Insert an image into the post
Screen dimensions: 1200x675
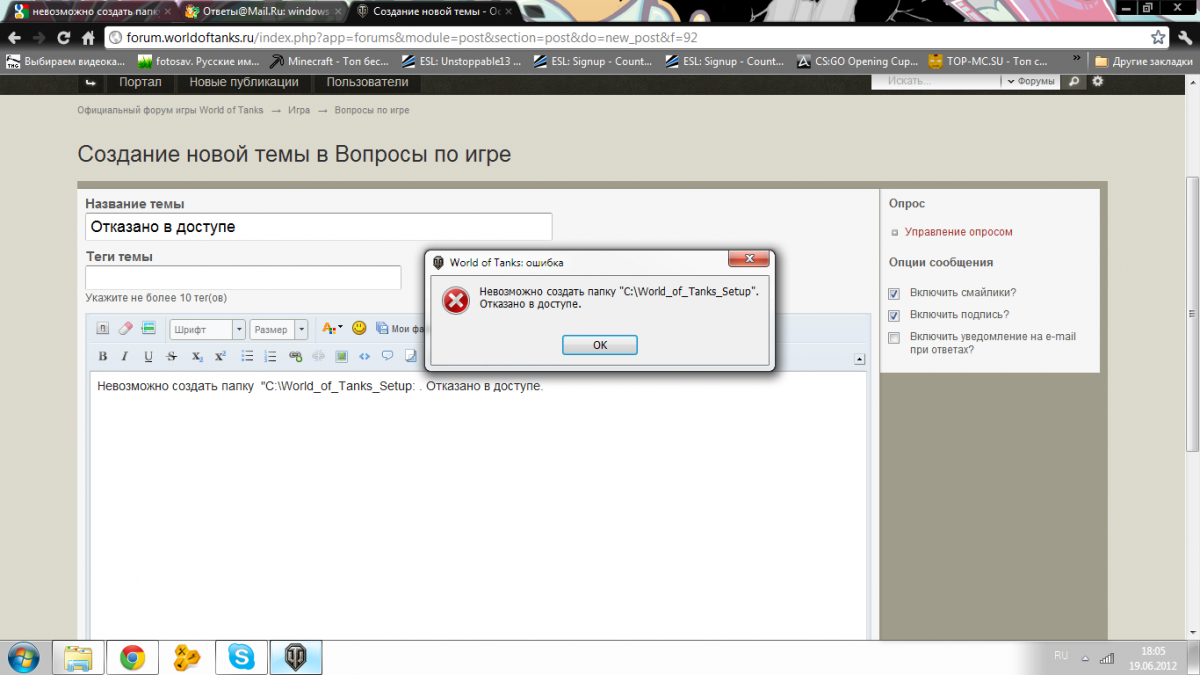point(341,356)
